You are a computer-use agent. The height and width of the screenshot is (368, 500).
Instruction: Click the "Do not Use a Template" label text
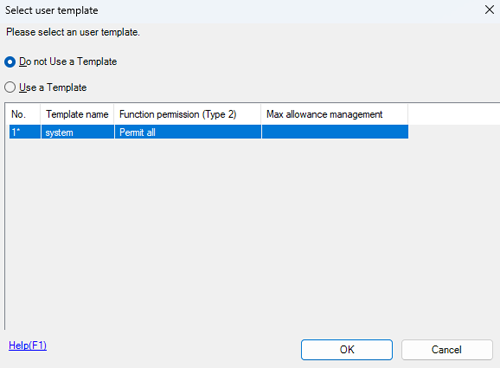point(68,62)
